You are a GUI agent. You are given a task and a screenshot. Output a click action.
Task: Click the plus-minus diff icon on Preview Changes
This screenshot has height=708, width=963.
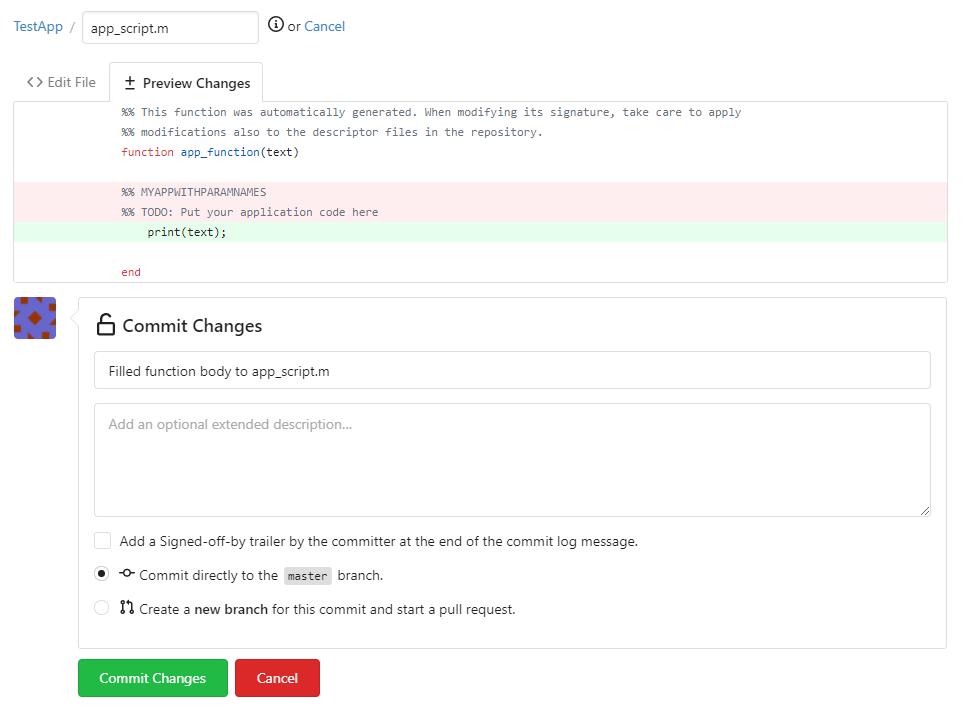pyautogui.click(x=130, y=83)
